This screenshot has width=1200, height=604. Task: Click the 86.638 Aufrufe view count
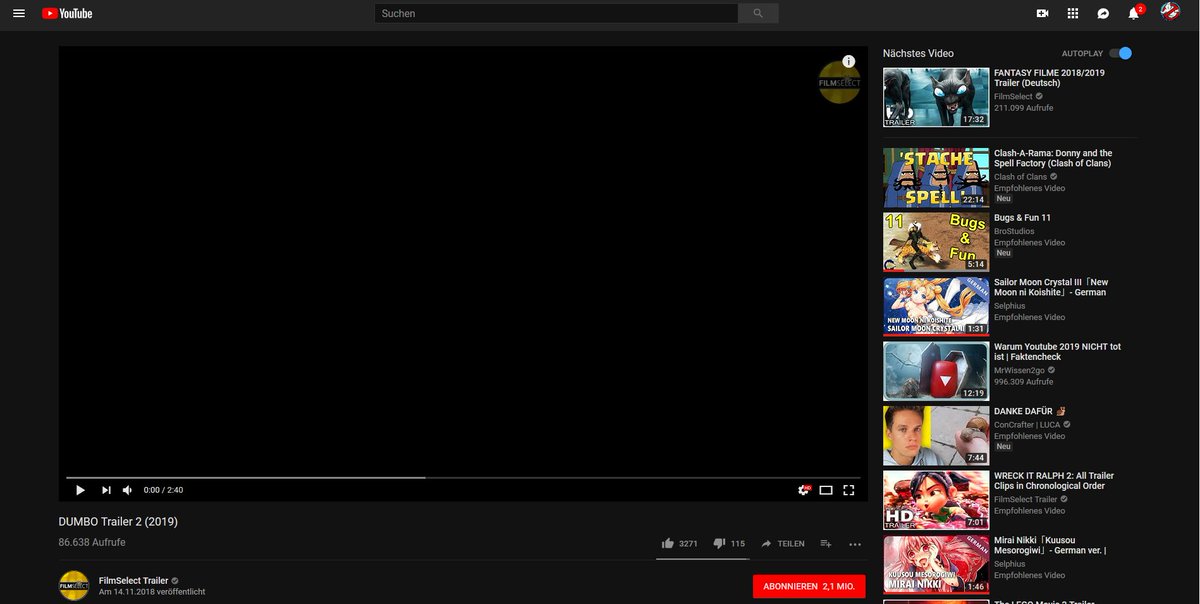92,542
